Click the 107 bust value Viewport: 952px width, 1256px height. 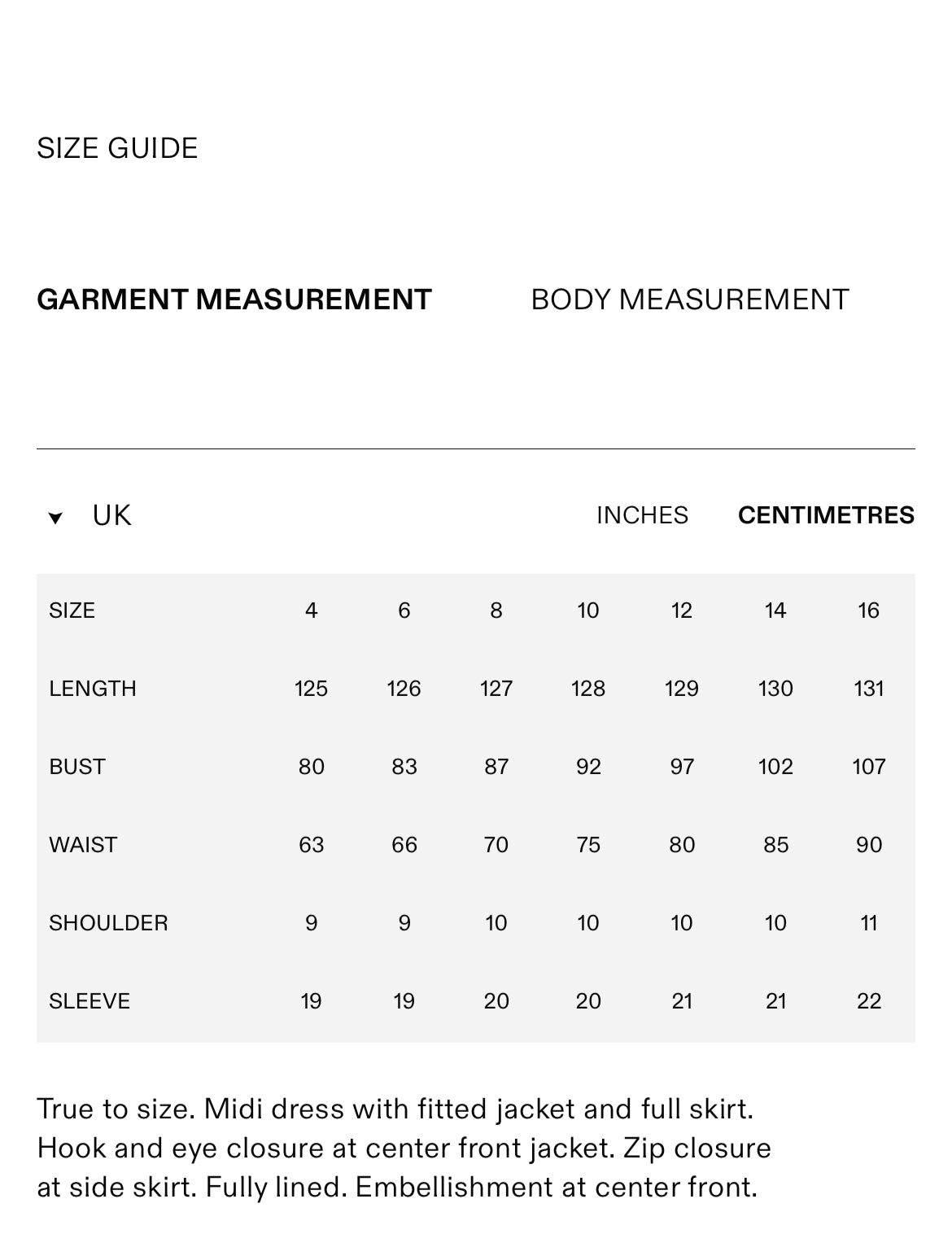[868, 767]
